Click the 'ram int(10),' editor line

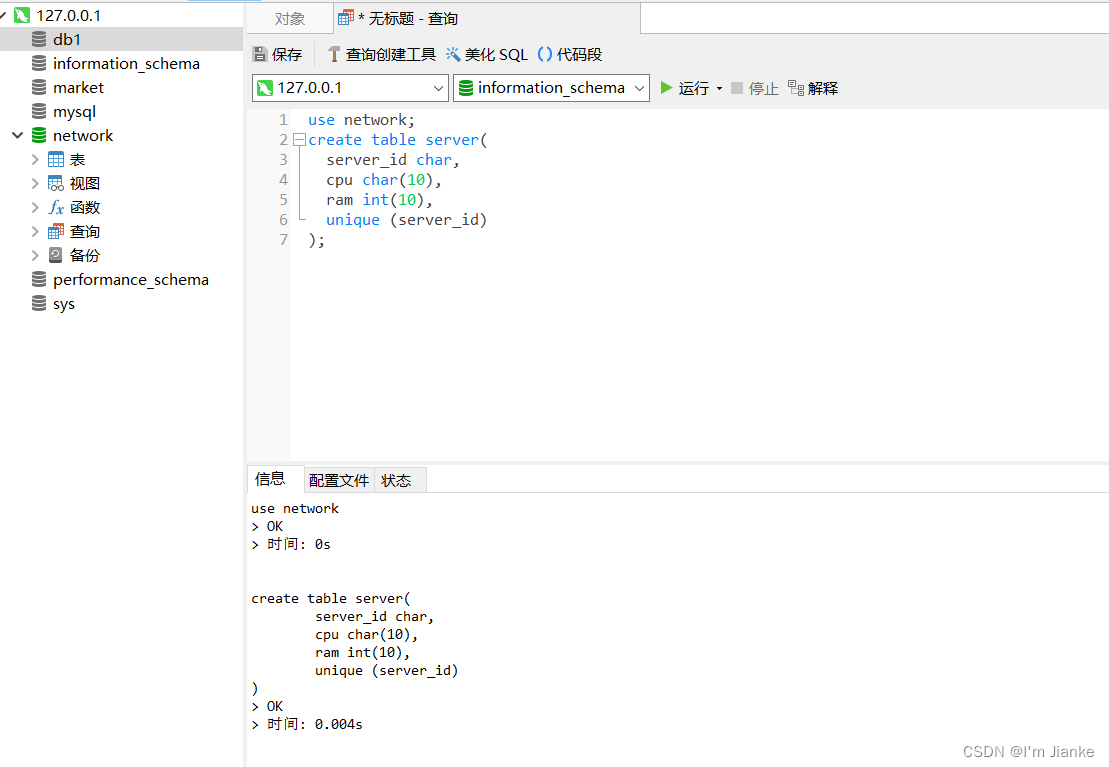[379, 200]
